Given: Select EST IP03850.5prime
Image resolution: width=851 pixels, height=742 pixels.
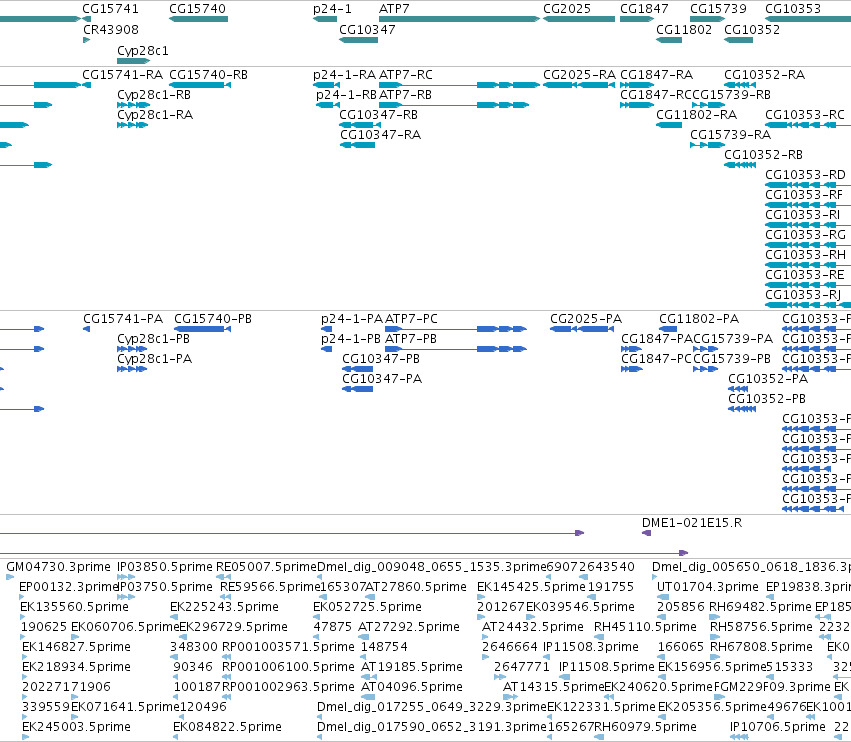Looking at the screenshot, I should (x=165, y=567).
